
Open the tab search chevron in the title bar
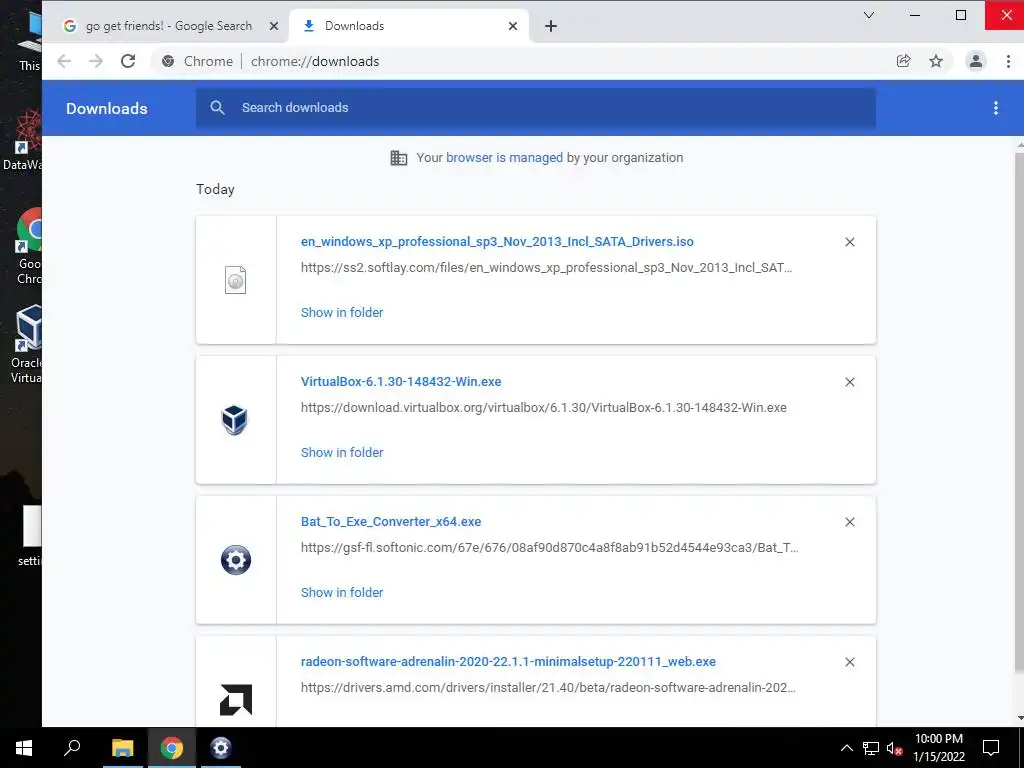coord(869,15)
